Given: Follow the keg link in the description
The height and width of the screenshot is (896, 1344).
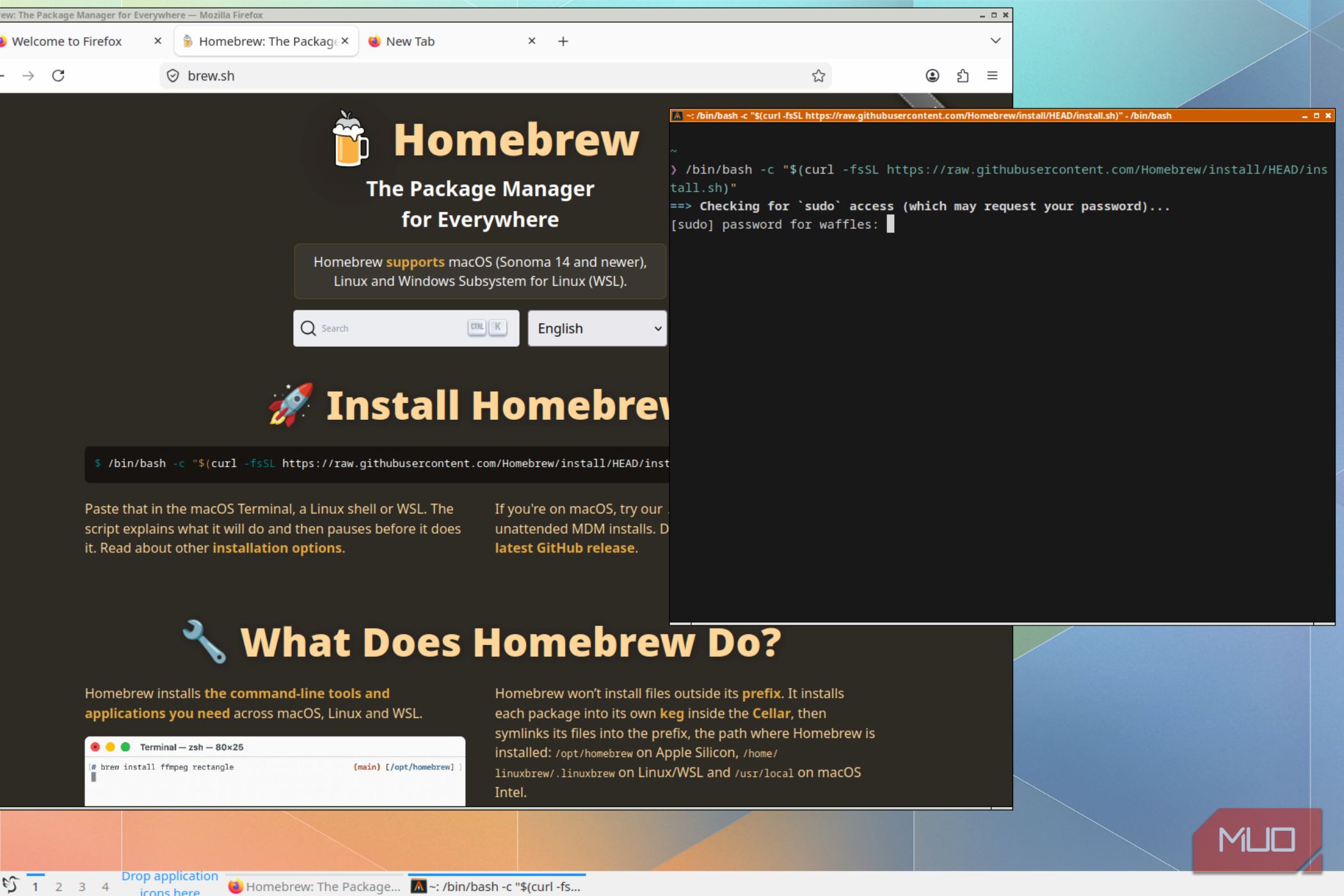Looking at the screenshot, I should click(x=672, y=713).
